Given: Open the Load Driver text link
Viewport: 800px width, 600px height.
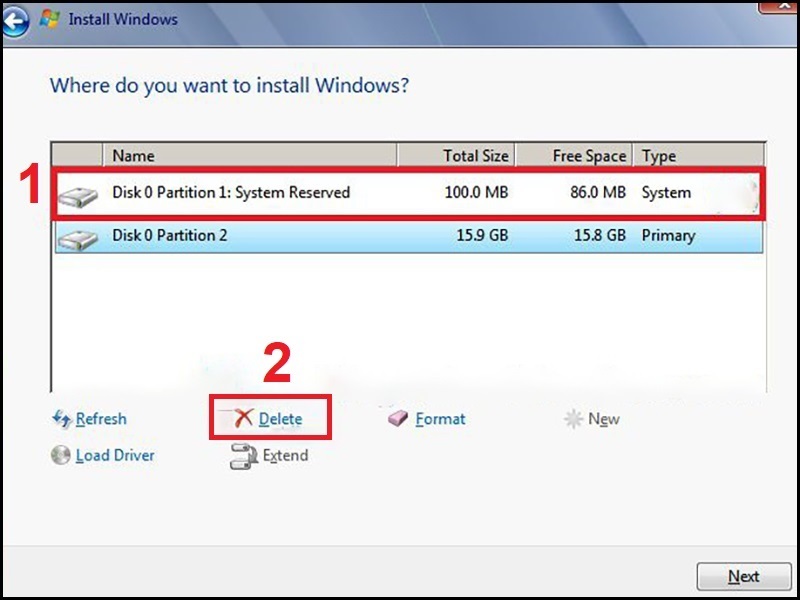Looking at the screenshot, I should tap(115, 455).
